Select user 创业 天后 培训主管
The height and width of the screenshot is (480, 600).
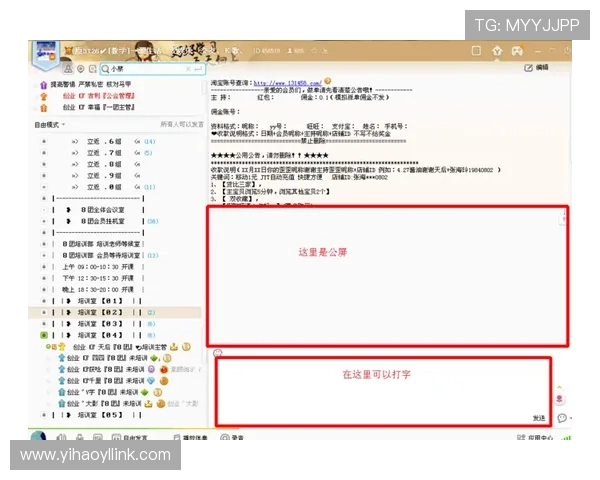[119, 347]
